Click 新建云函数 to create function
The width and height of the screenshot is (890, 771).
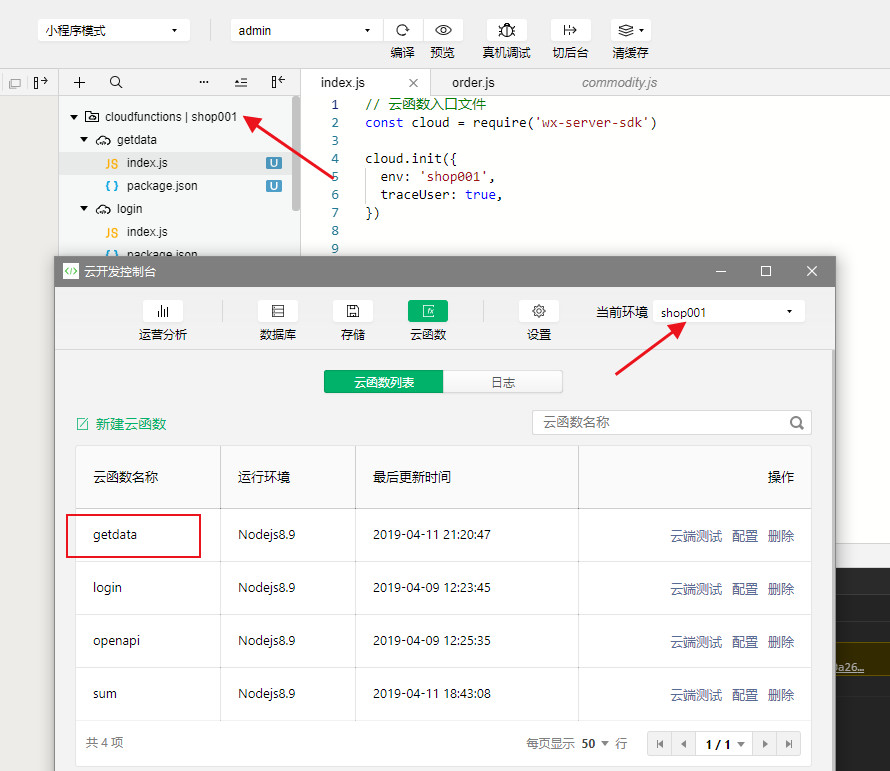tap(121, 424)
